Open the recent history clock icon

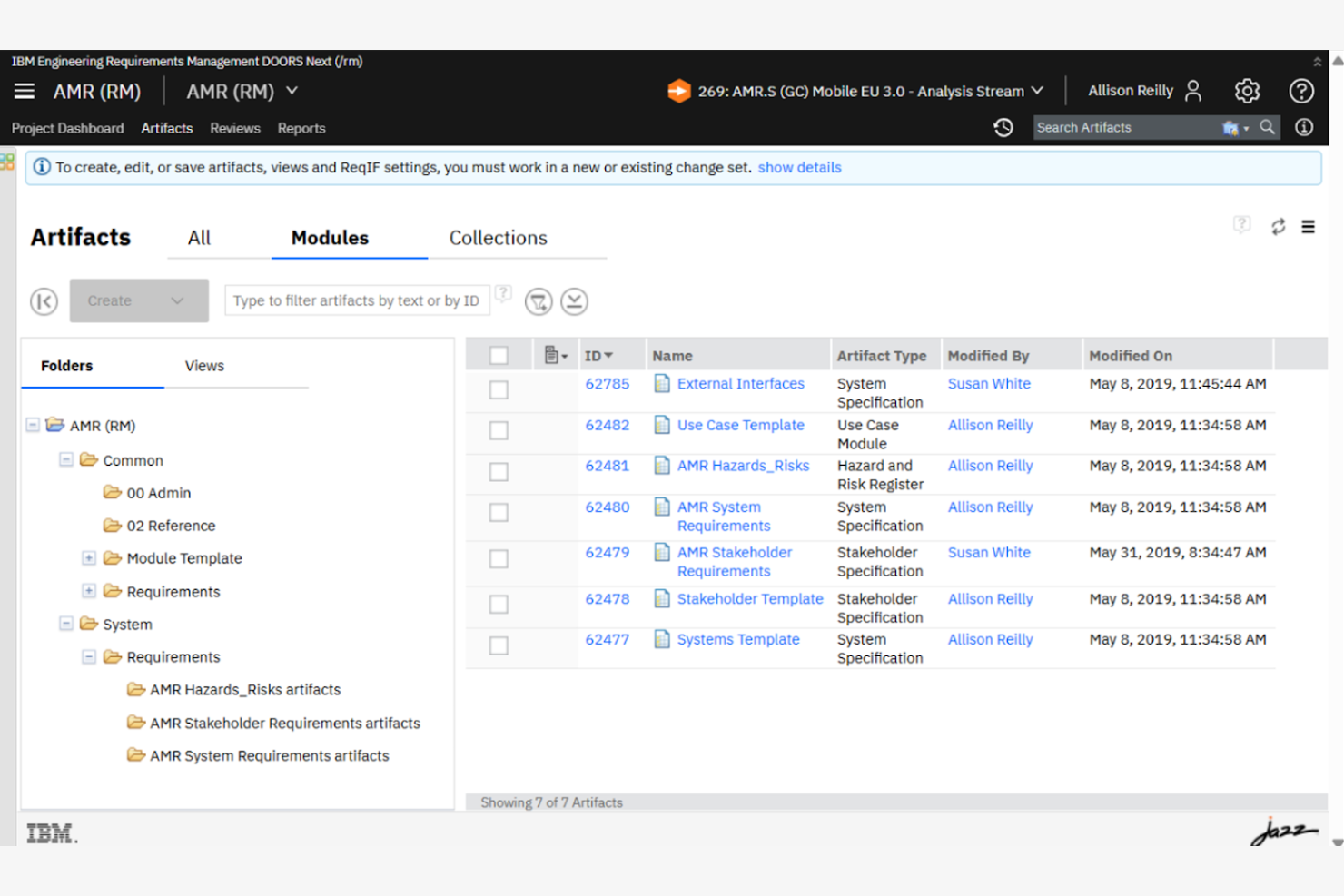1003,128
